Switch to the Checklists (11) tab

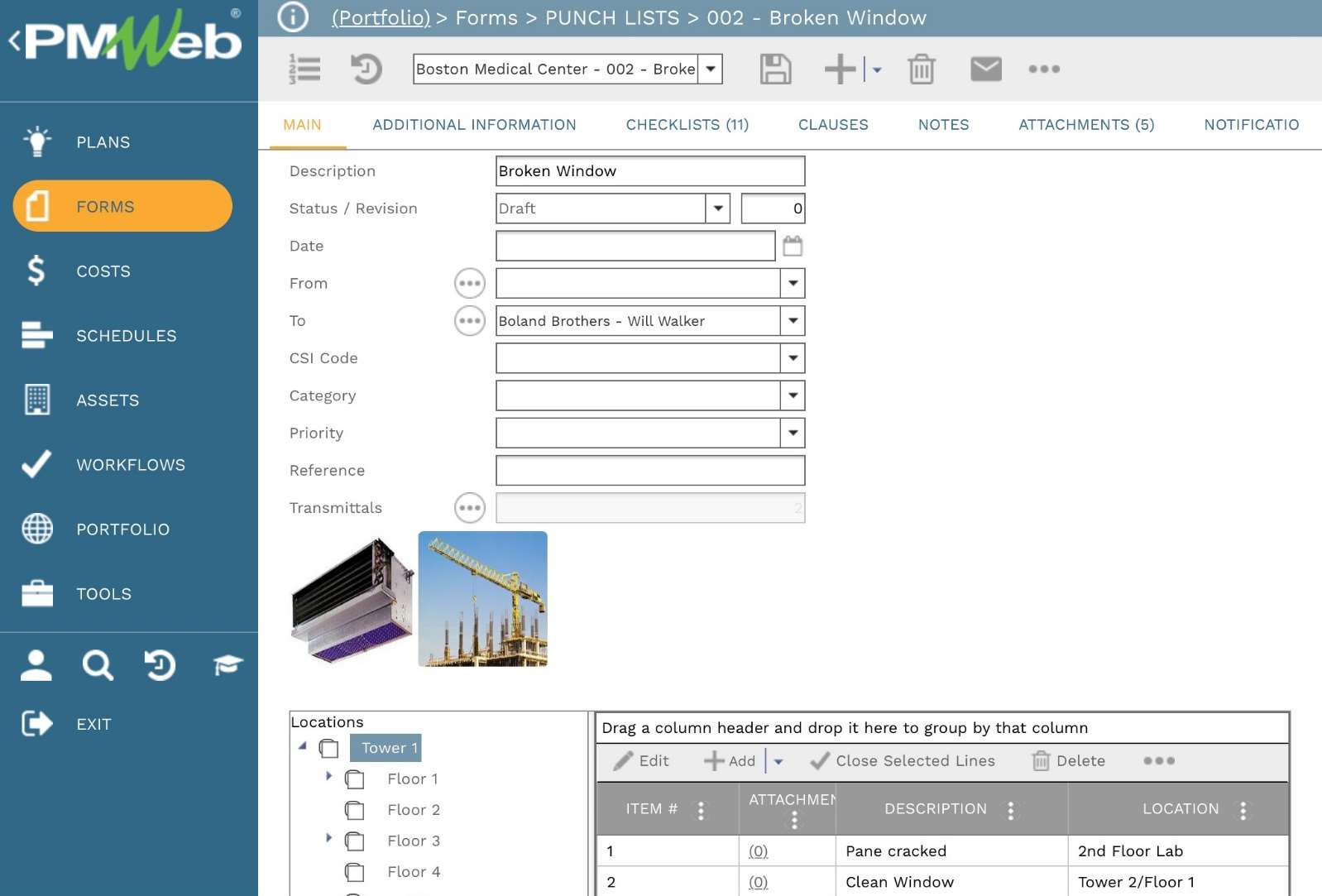[x=687, y=125]
